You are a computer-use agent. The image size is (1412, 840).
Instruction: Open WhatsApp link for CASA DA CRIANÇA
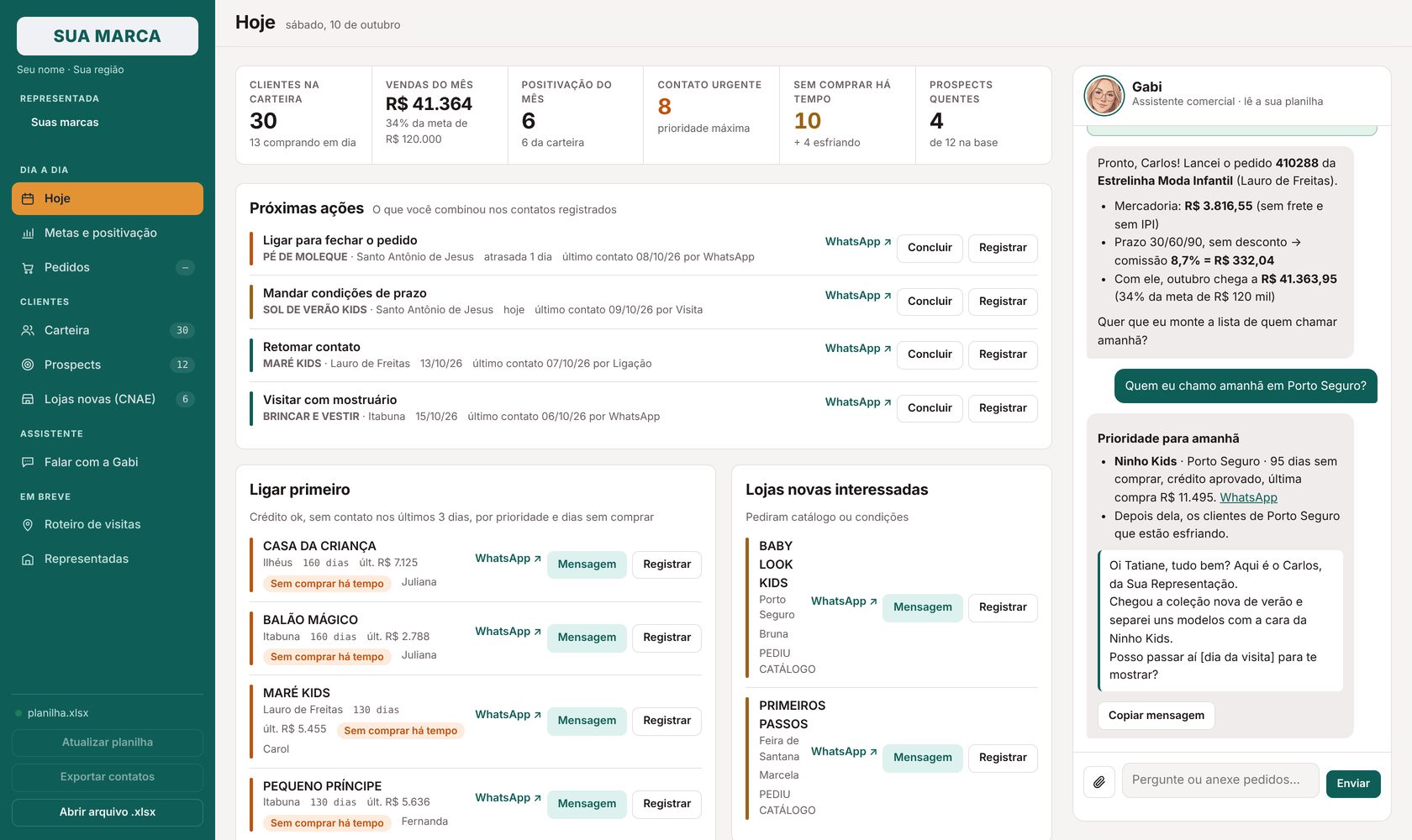[508, 559]
